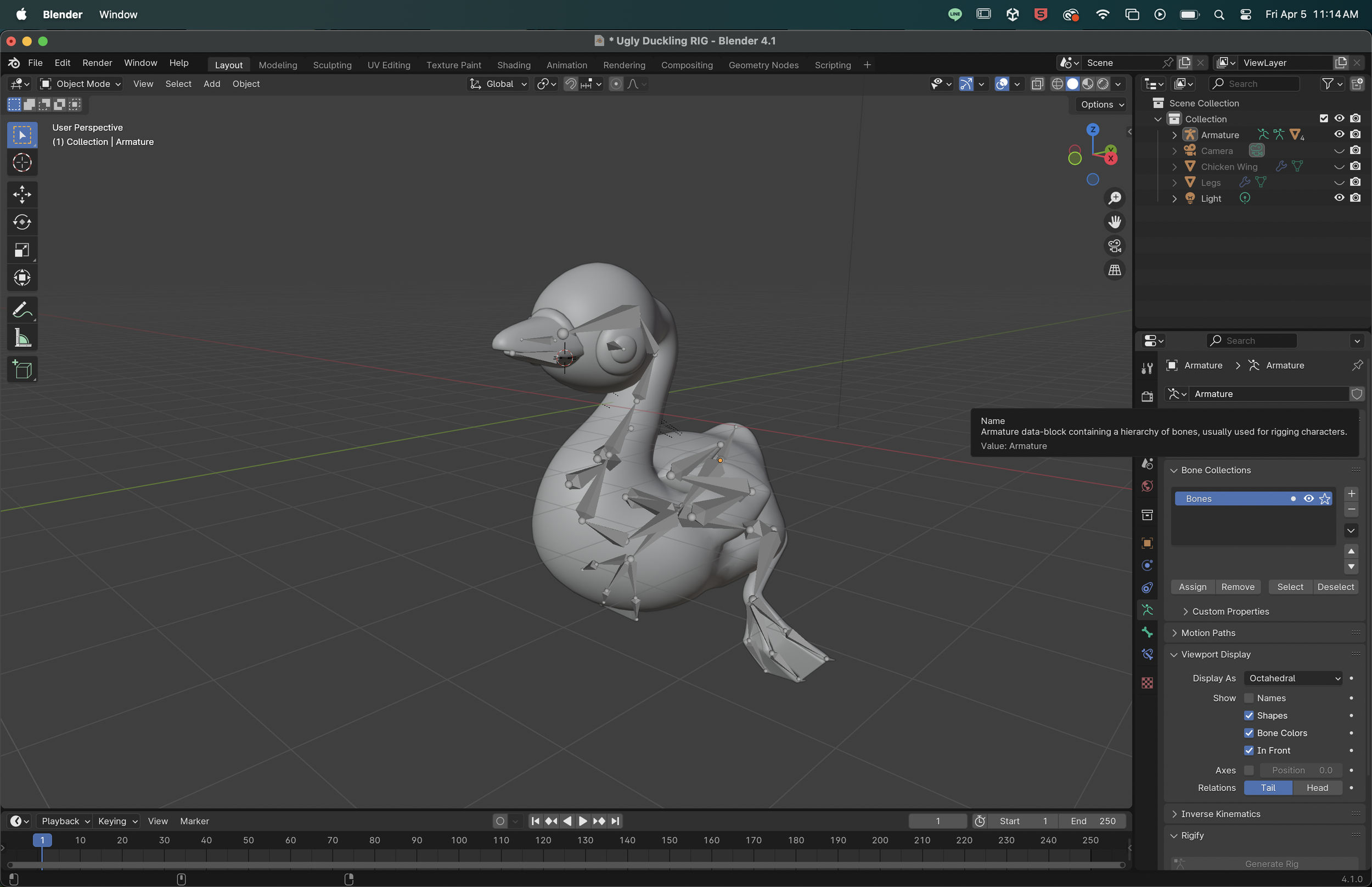Click the Cursor tool icon

point(22,162)
